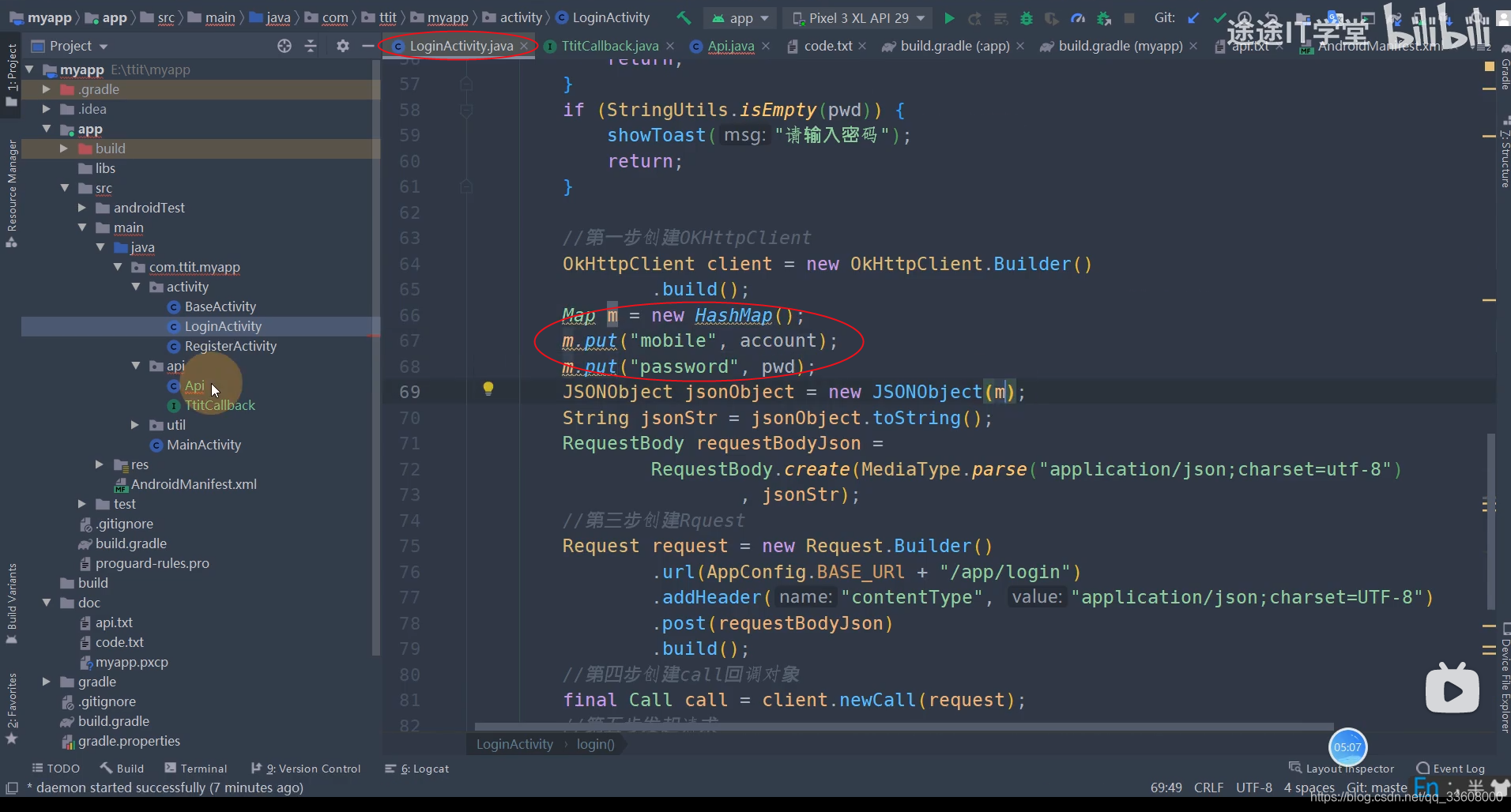This screenshot has width=1511, height=812.
Task: Toggle the Device File Explorer panel
Action: pos(1504,679)
